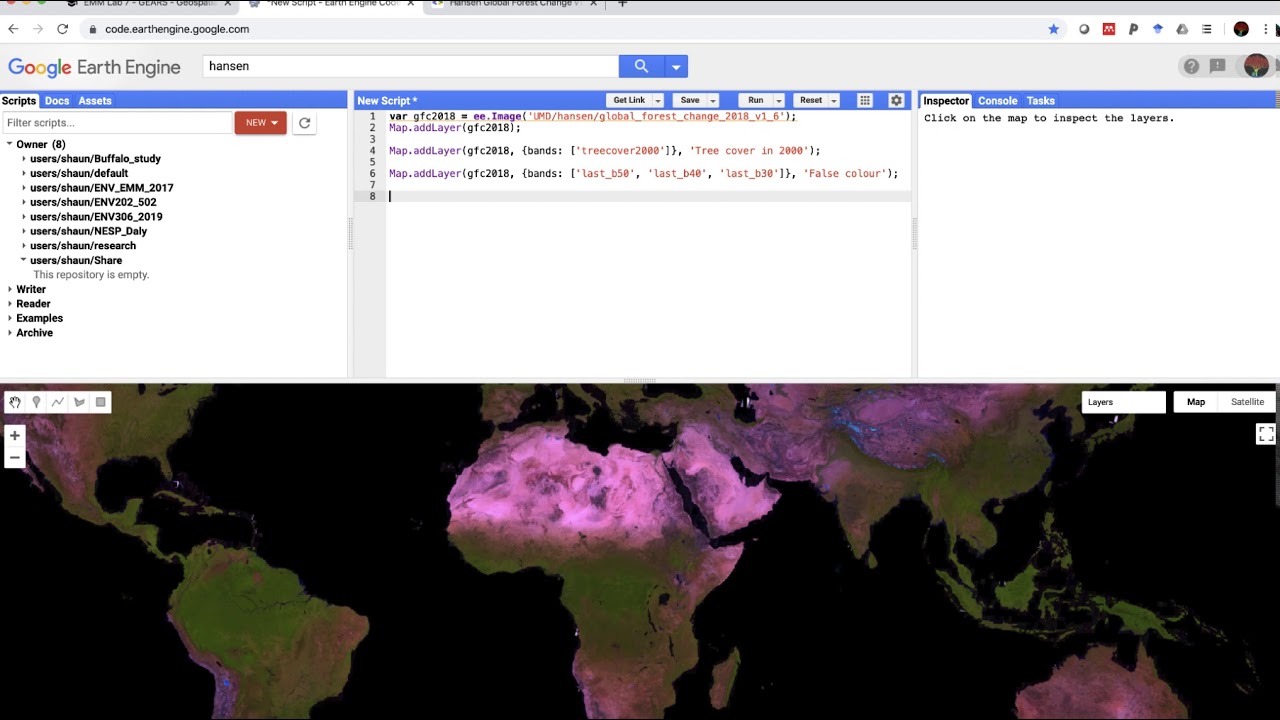Select the draw line tool
This screenshot has width=1280, height=720.
[x=58, y=402]
